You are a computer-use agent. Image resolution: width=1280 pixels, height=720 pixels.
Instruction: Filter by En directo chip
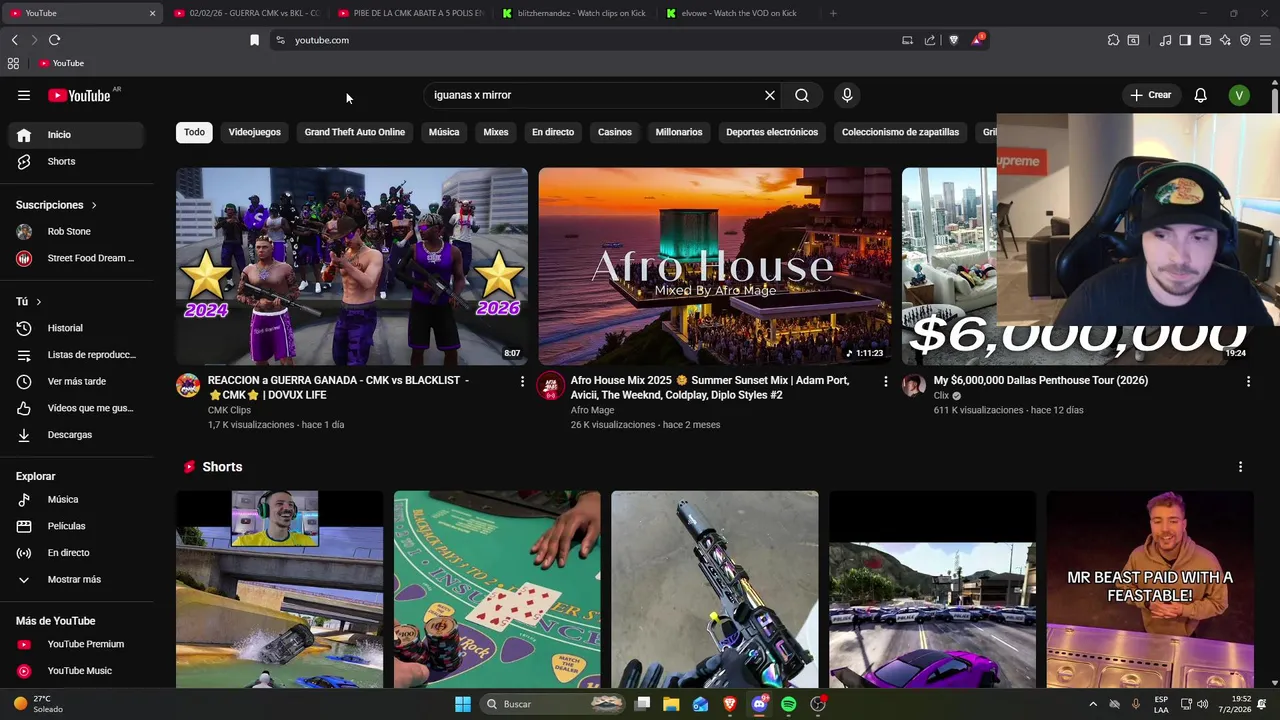(553, 132)
